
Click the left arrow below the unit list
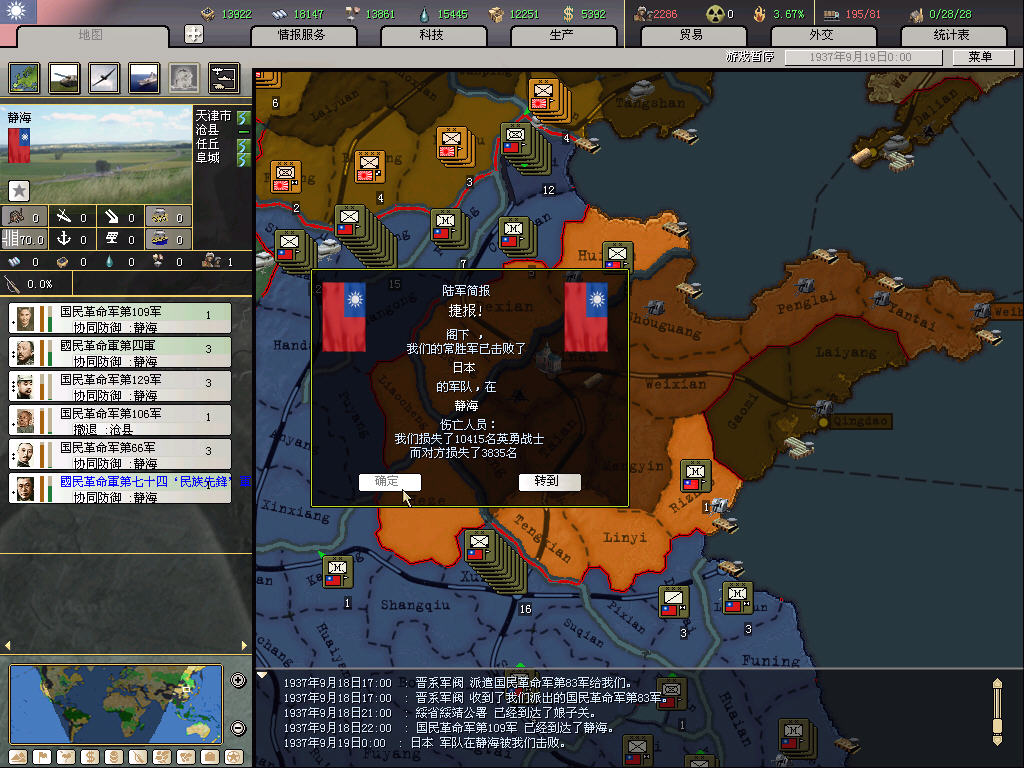coord(8,645)
